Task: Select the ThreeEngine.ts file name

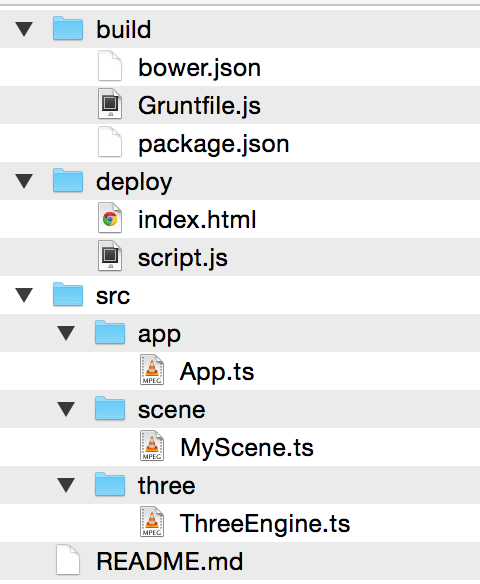Action: point(265,524)
